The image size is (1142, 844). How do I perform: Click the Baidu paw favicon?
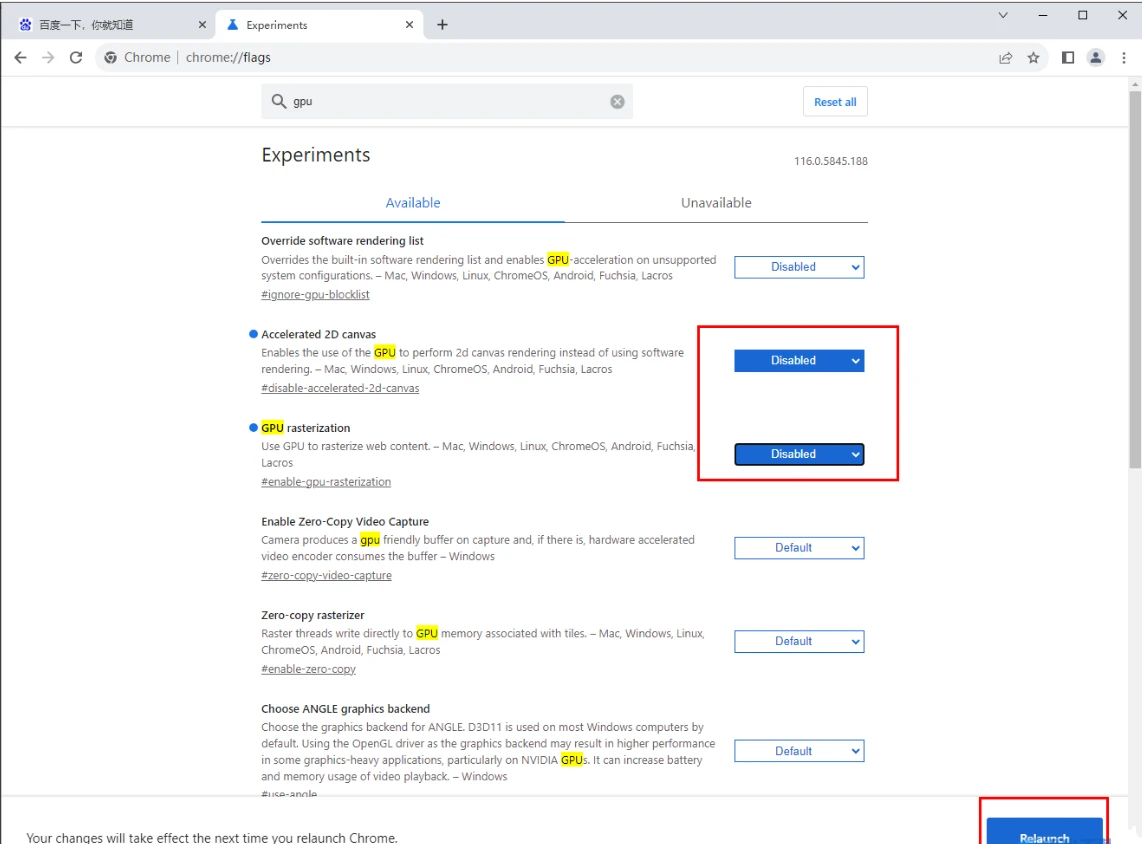click(x=25, y=25)
